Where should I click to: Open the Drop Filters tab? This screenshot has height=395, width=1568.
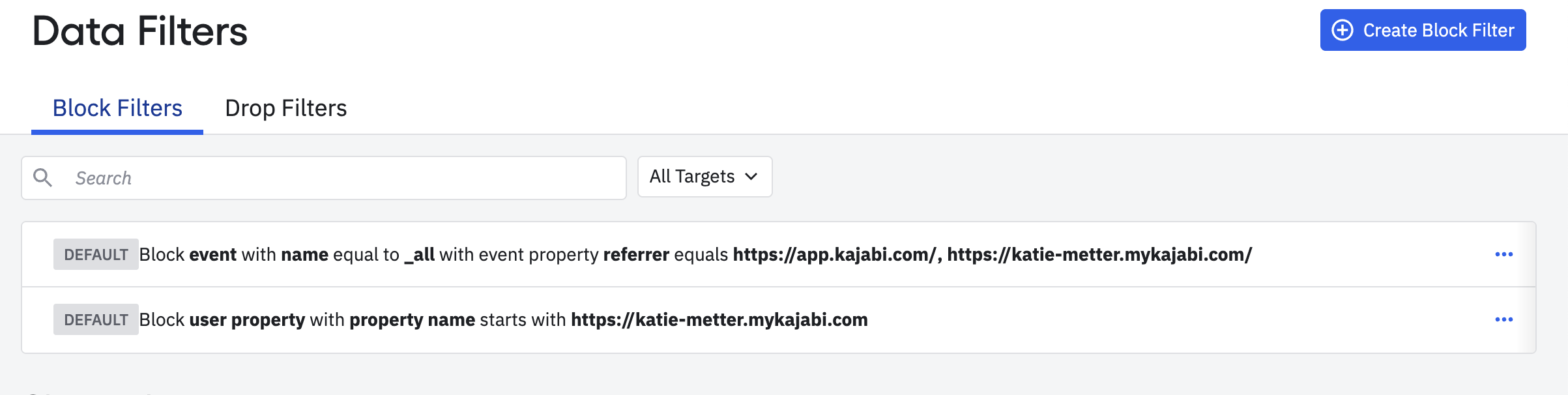[x=285, y=108]
